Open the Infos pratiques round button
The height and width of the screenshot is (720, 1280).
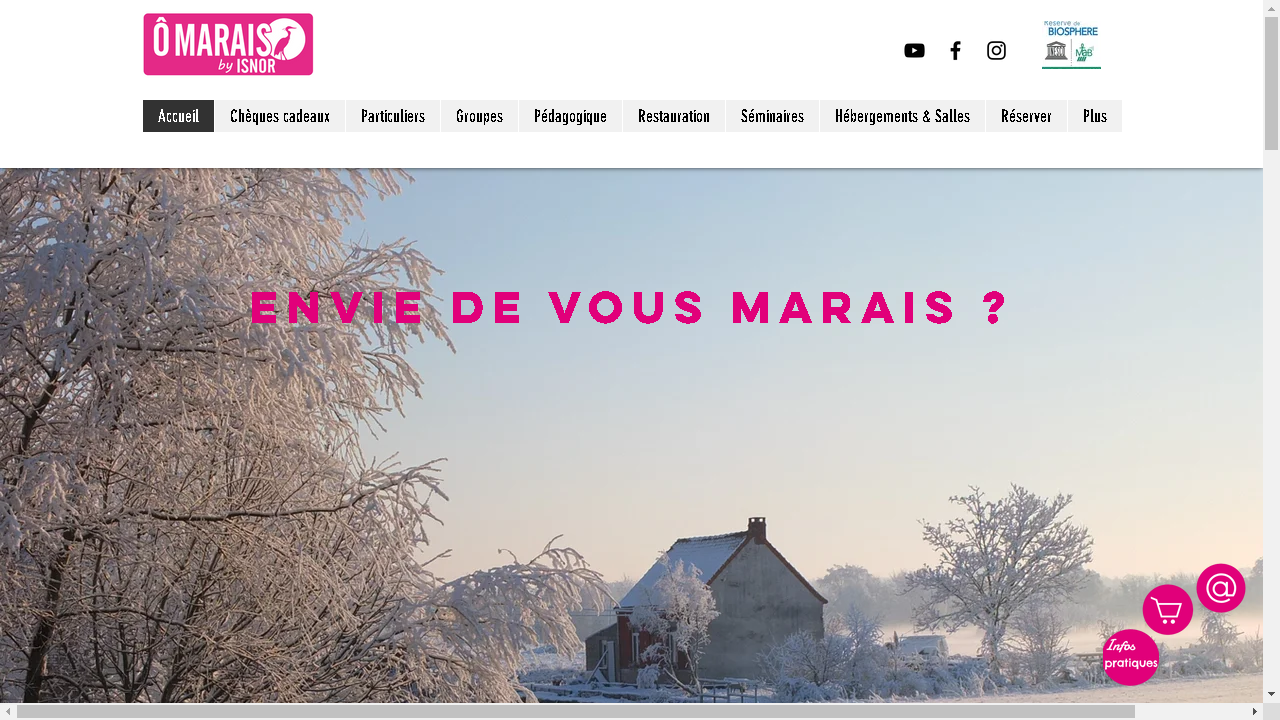coord(1131,657)
